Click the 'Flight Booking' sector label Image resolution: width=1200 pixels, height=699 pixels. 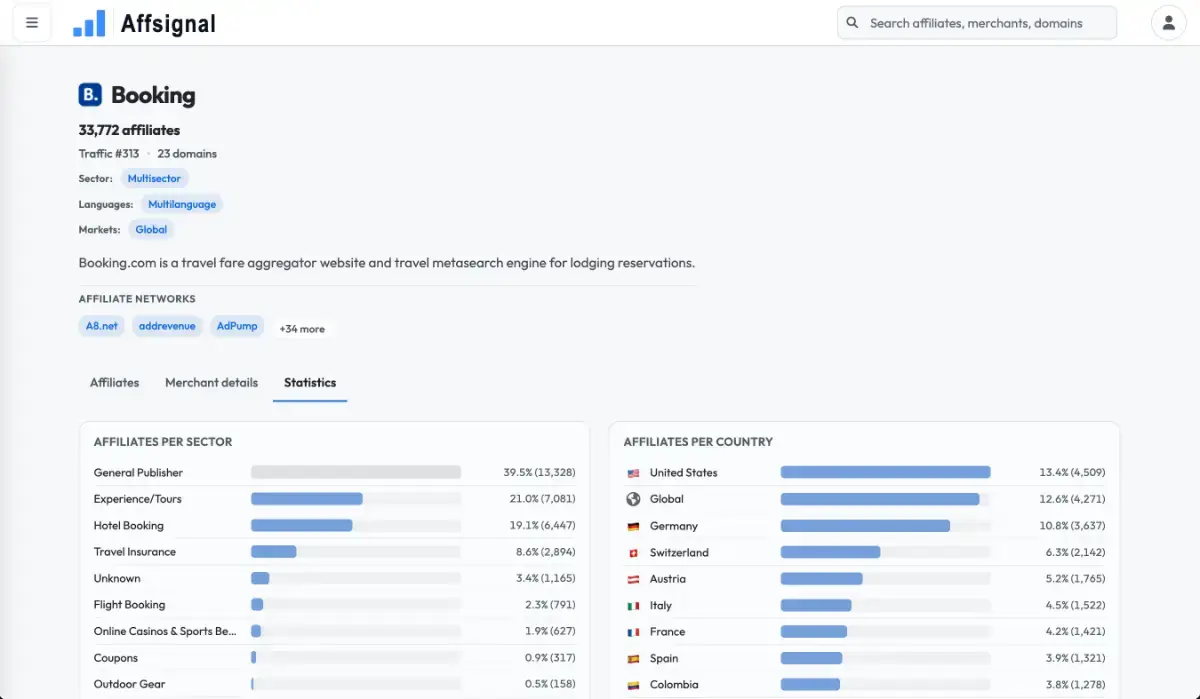click(x=130, y=605)
